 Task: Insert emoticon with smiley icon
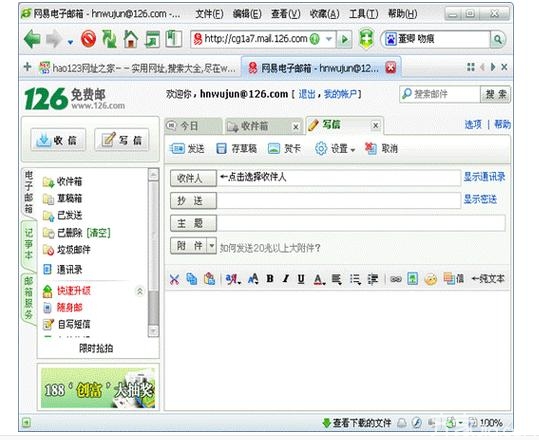coord(430,279)
